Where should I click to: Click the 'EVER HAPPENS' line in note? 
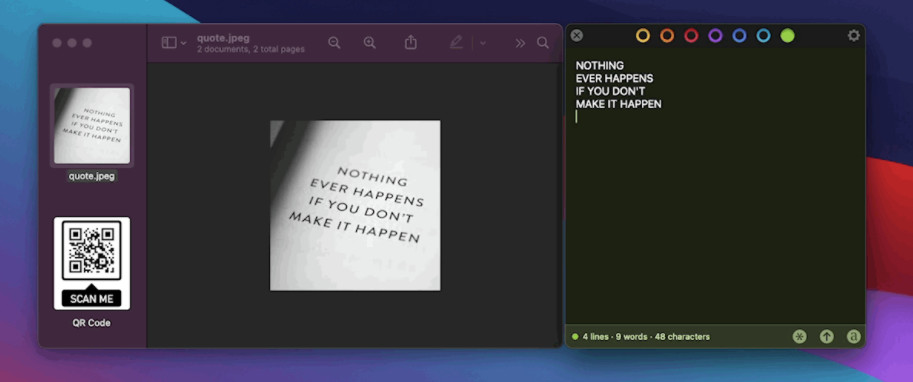point(614,79)
